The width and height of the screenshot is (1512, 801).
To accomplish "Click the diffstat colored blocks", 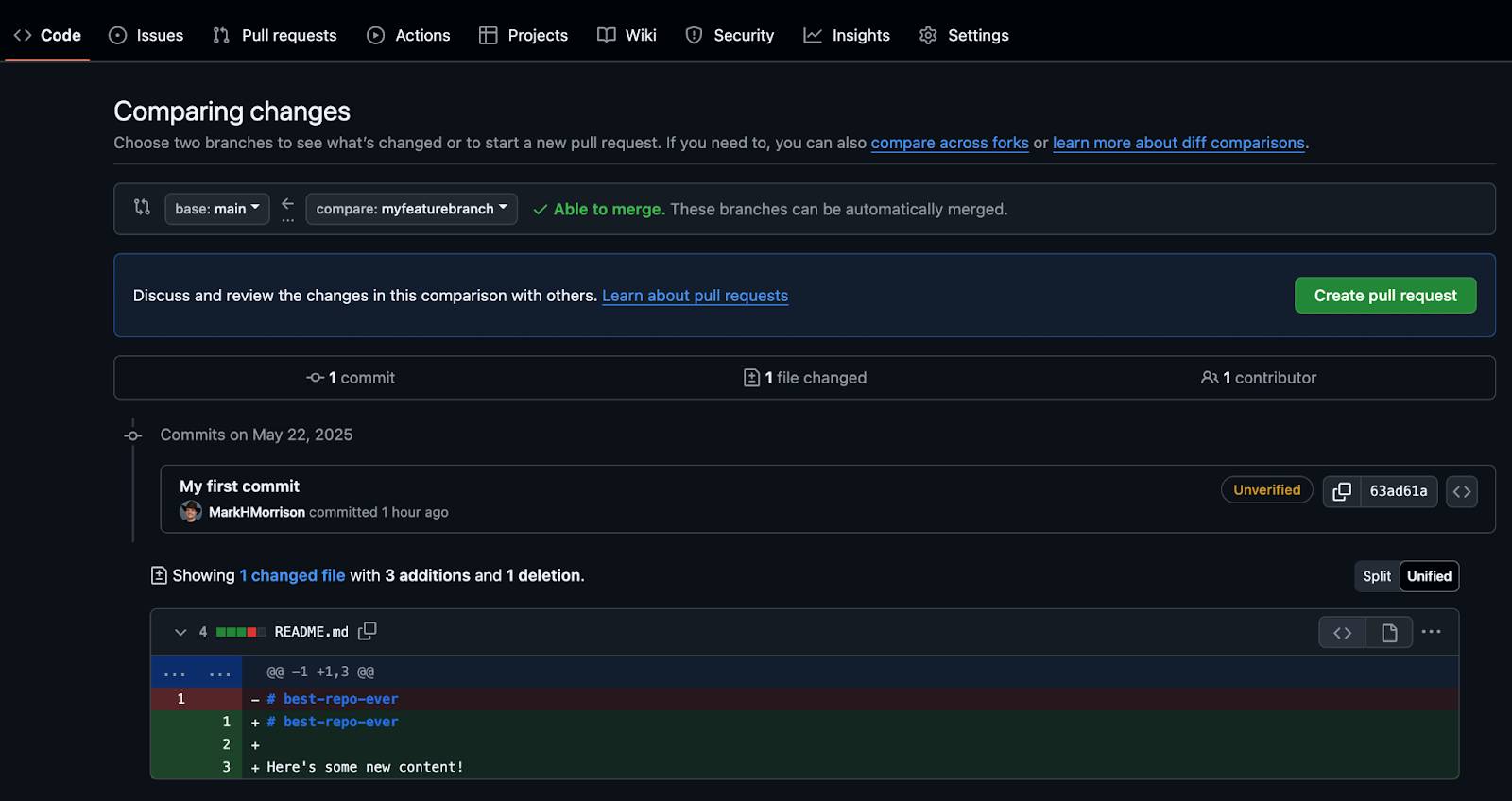I will tap(241, 632).
